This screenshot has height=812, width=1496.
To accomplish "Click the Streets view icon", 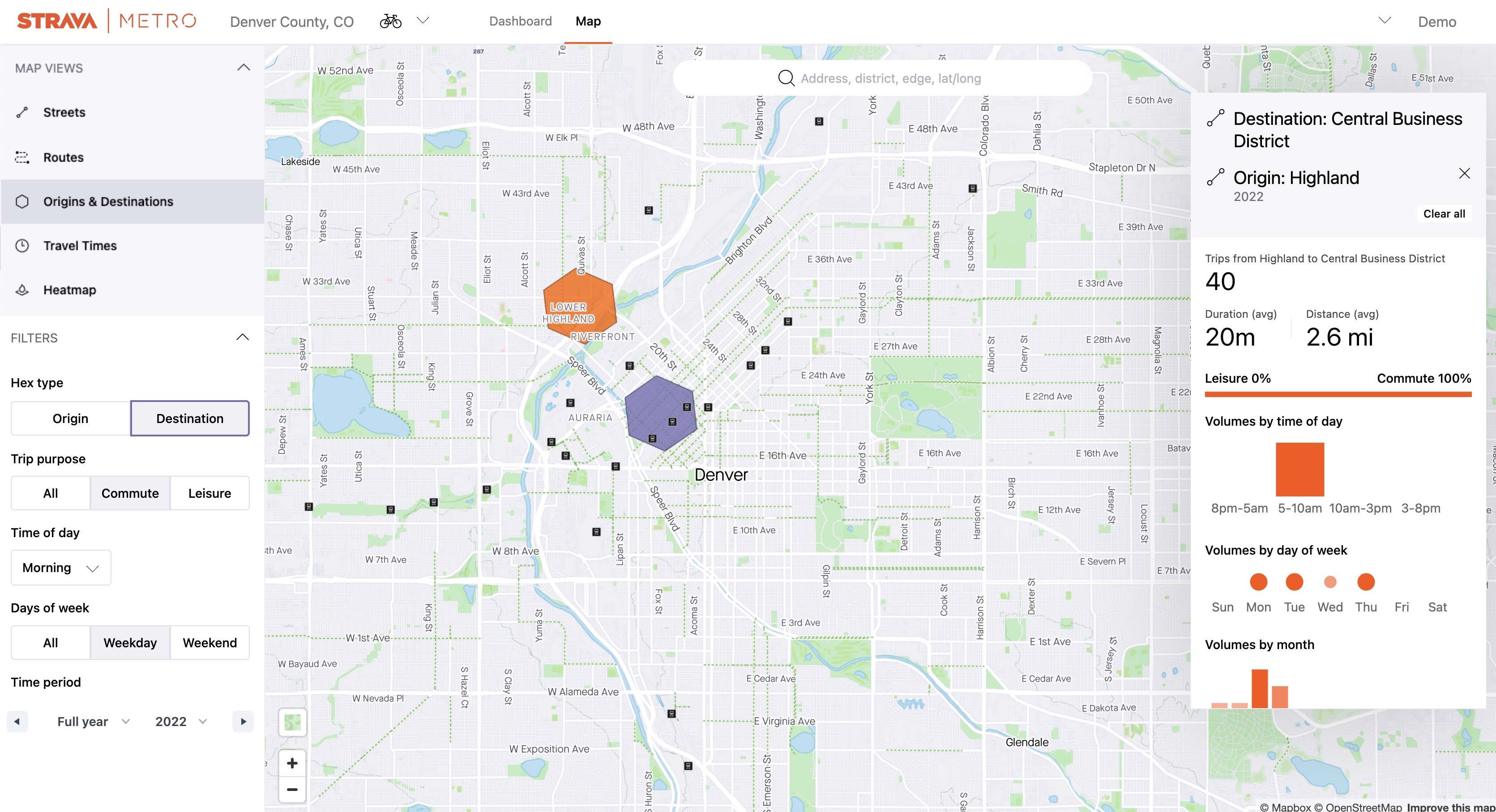I will pyautogui.click(x=22, y=112).
